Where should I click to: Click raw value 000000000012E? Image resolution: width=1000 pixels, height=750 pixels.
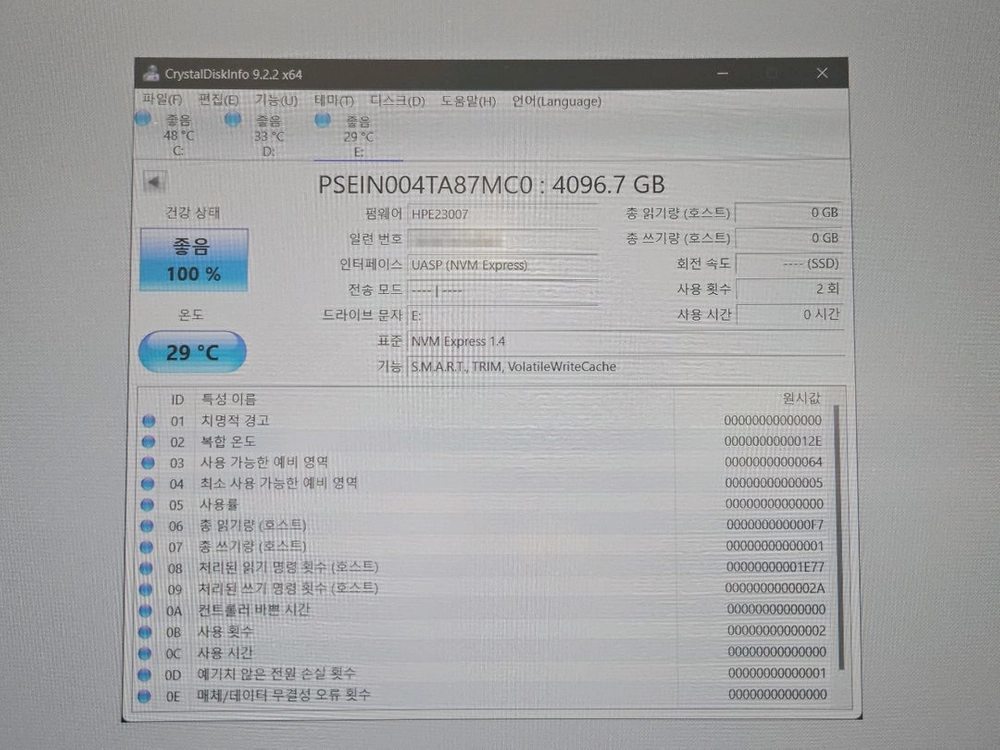tap(773, 441)
